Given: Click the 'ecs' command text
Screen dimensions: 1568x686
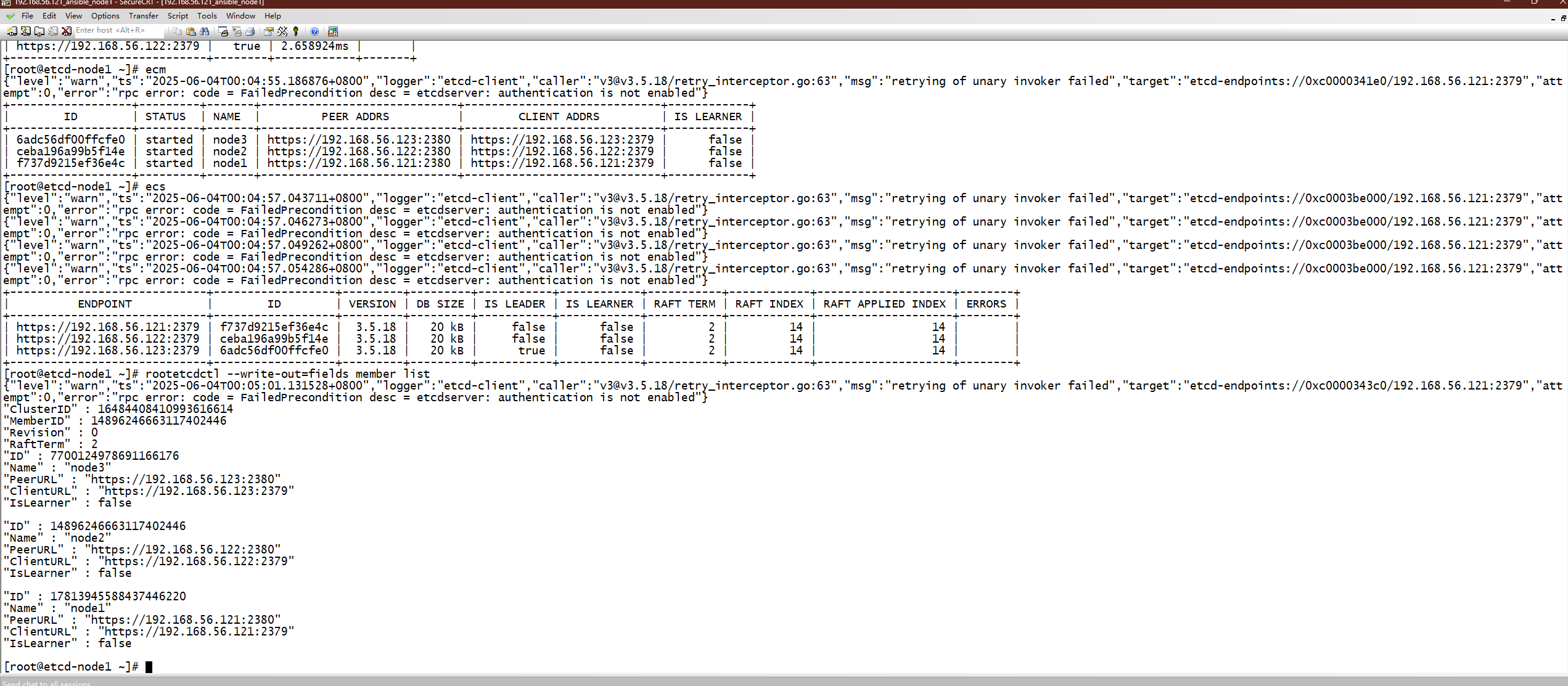Looking at the screenshot, I should coord(155,187).
